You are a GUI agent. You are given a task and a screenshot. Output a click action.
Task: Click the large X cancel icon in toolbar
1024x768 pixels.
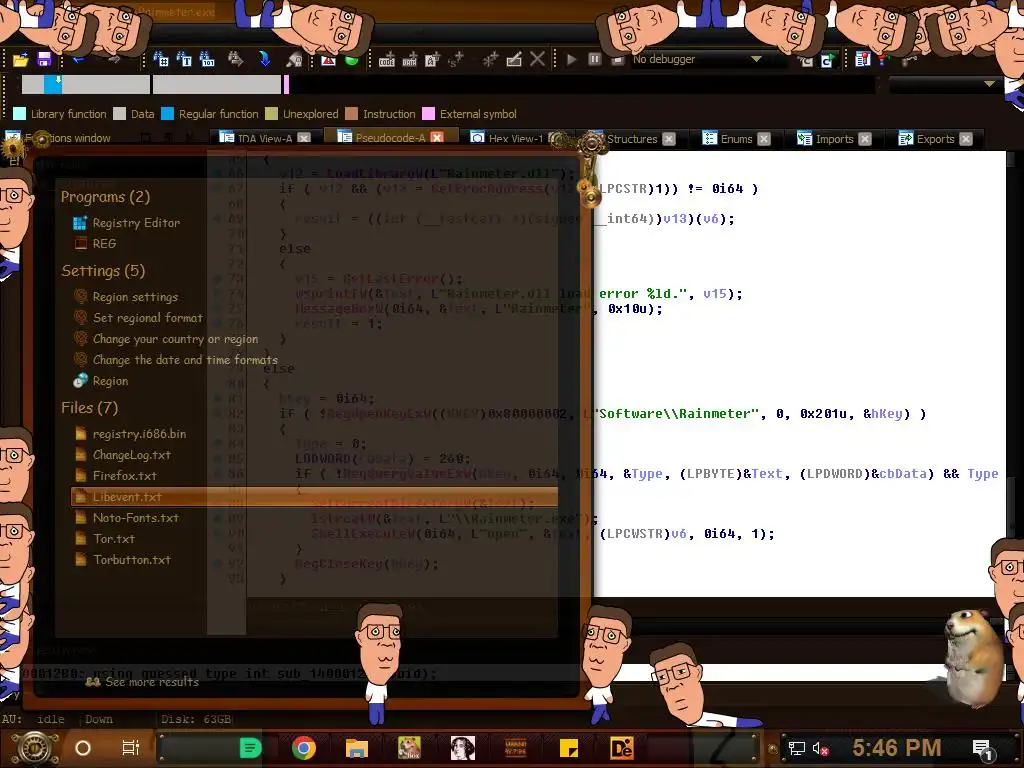tap(537, 59)
